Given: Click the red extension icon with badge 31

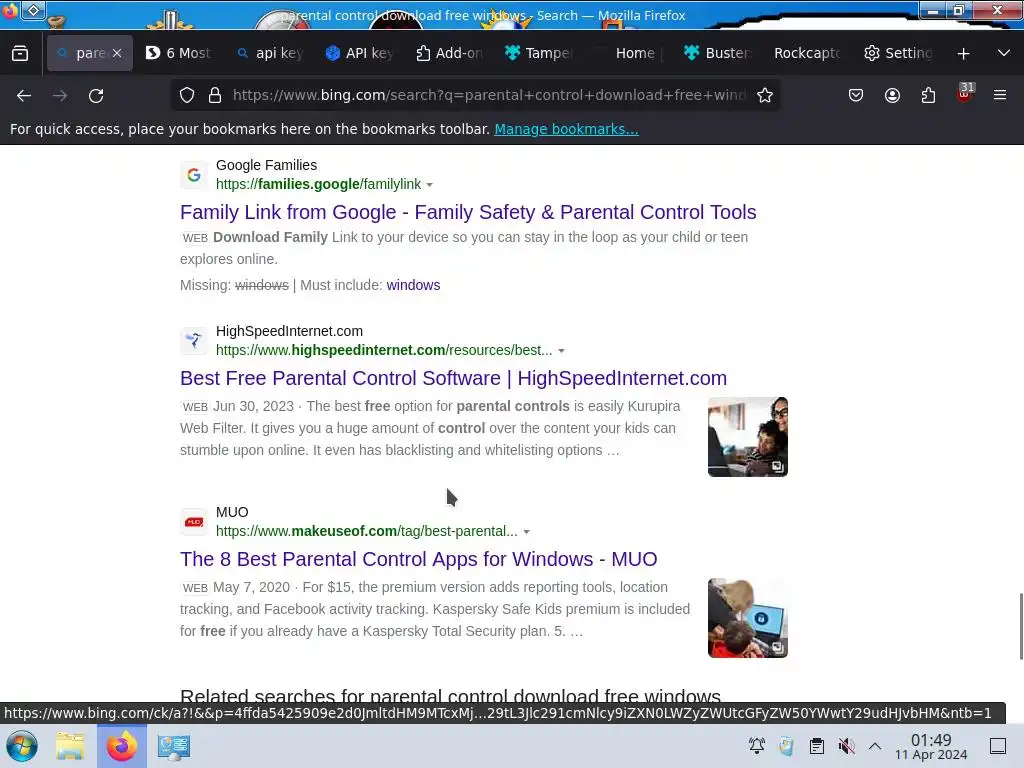Looking at the screenshot, I should [x=965, y=94].
